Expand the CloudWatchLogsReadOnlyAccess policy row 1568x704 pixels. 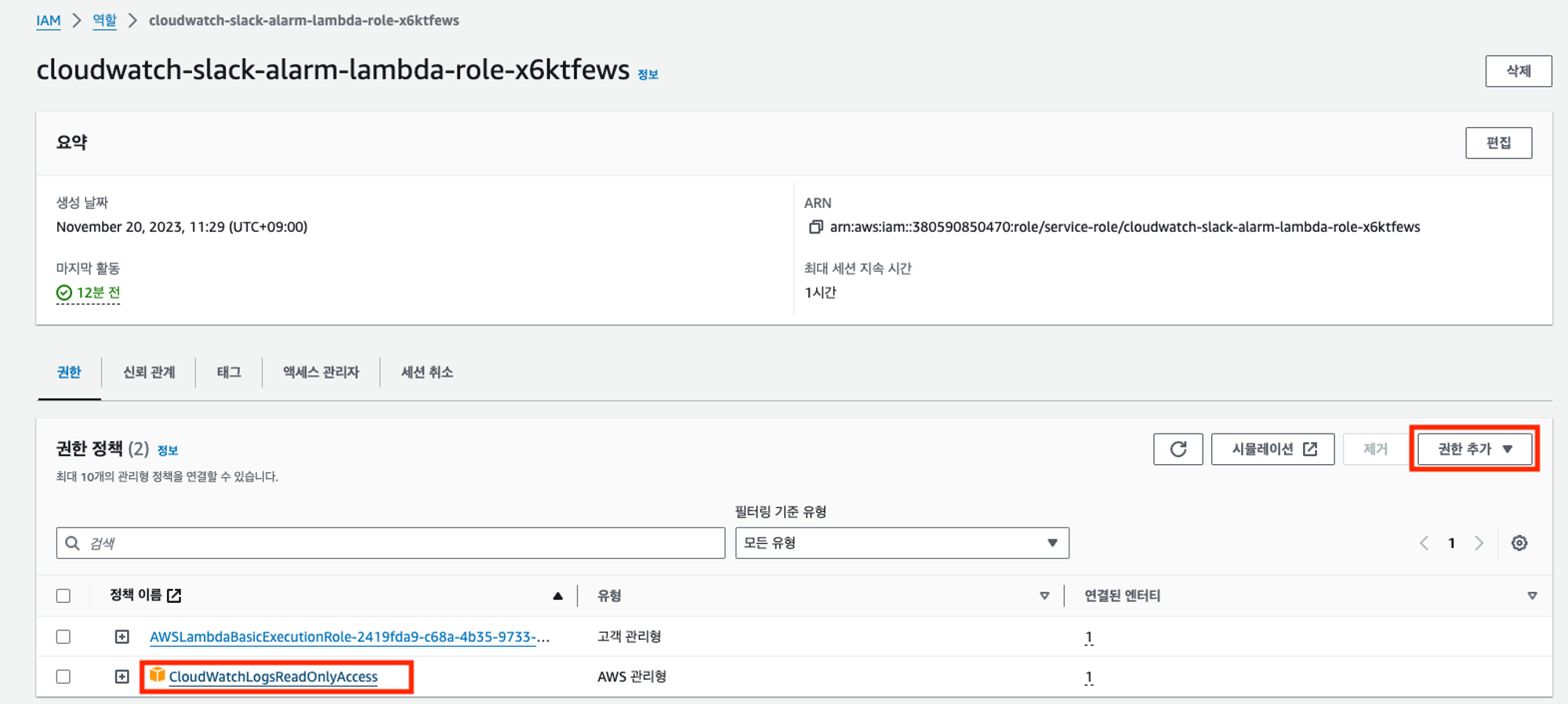click(x=122, y=677)
